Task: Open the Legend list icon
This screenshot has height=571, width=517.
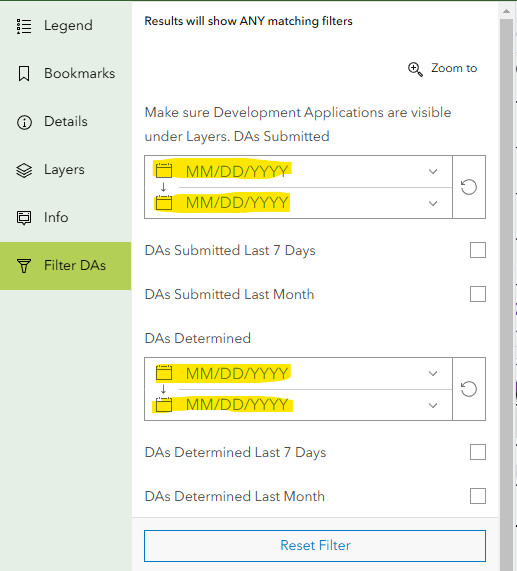Action: [24, 26]
